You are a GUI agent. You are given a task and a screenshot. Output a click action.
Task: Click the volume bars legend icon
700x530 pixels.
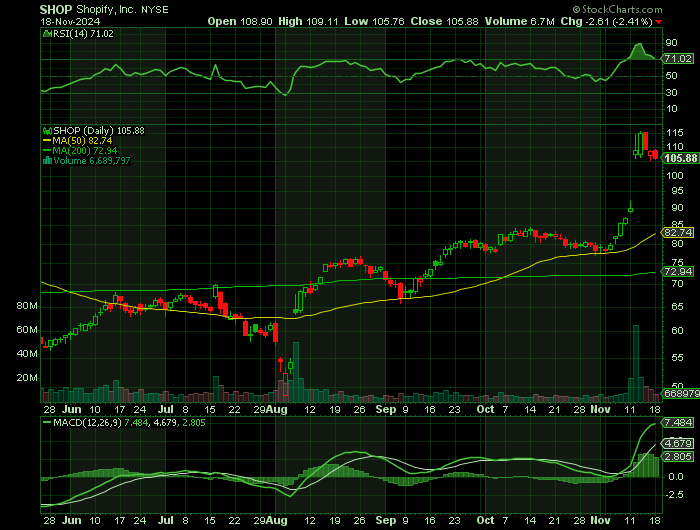(47, 160)
